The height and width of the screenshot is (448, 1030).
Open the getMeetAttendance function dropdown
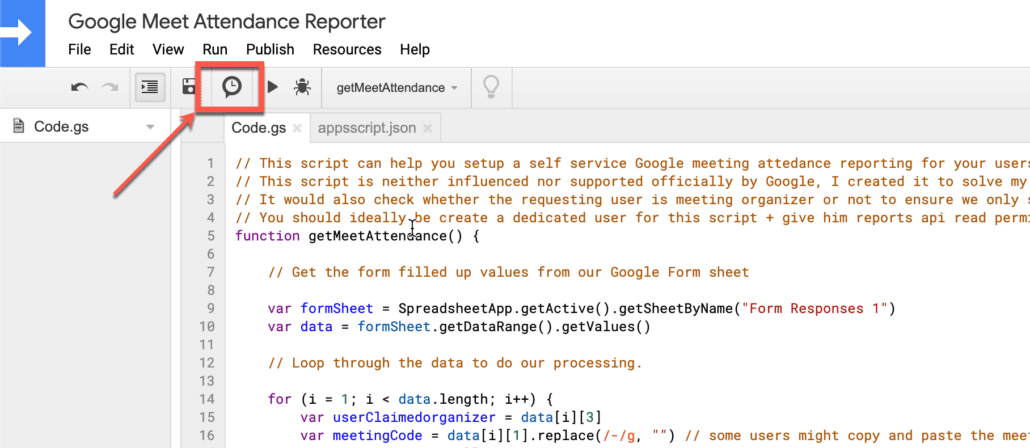coord(397,87)
